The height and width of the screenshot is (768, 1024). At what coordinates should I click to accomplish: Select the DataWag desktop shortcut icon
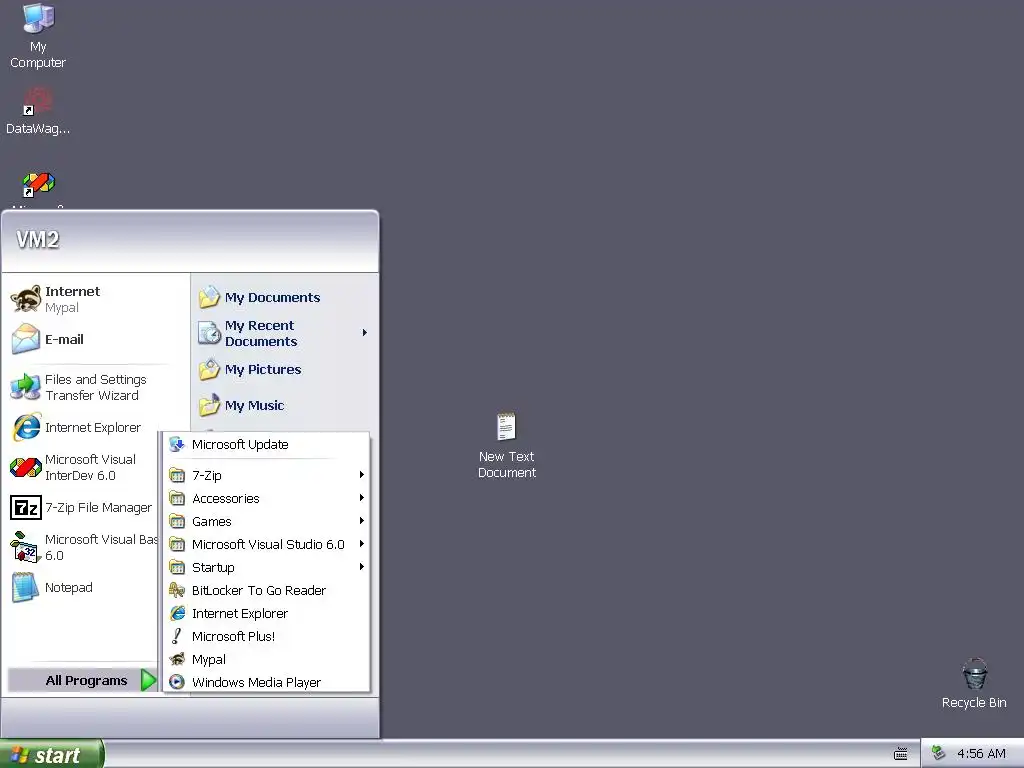[38, 101]
